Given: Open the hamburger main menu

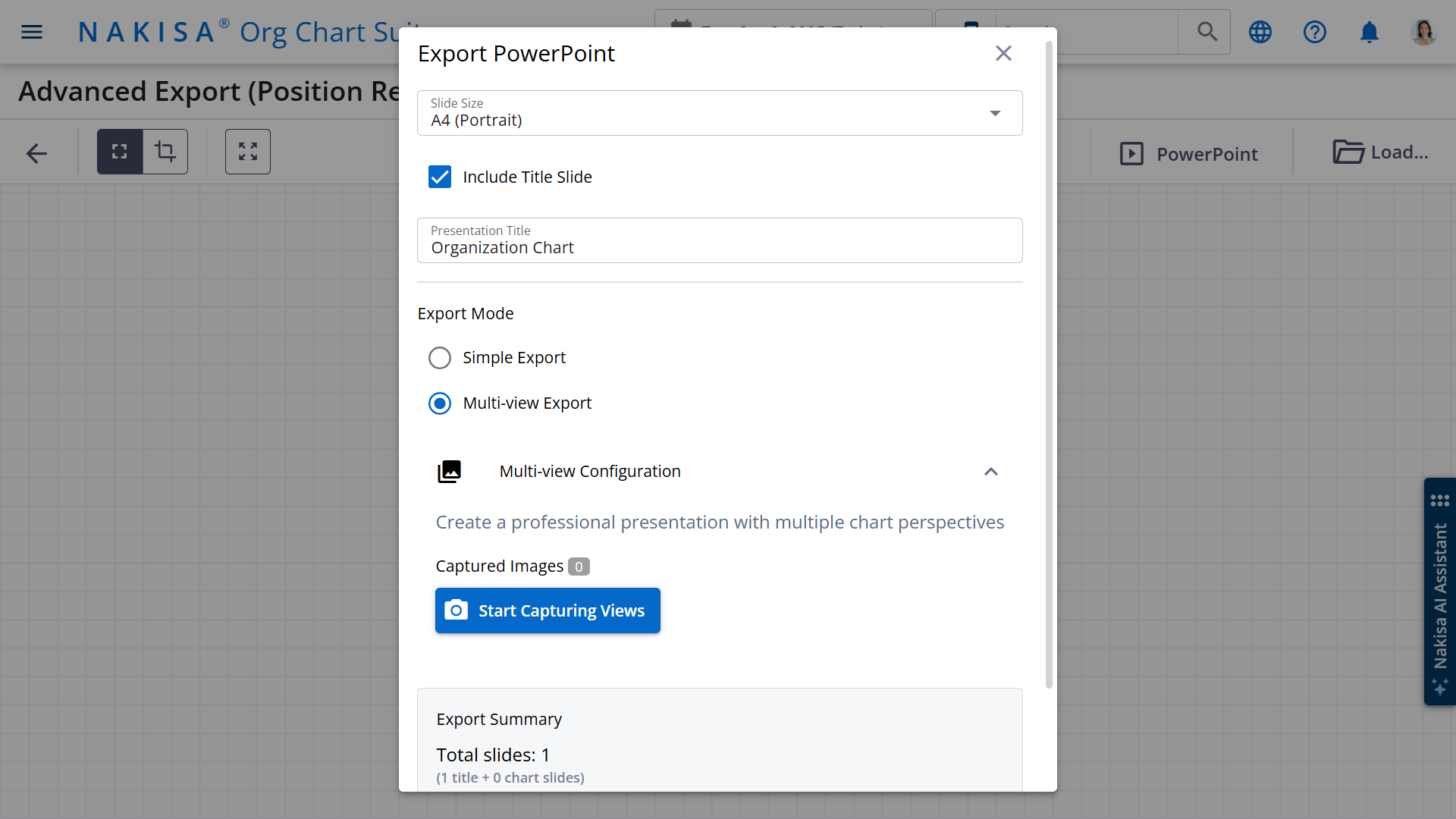Looking at the screenshot, I should 32,32.
